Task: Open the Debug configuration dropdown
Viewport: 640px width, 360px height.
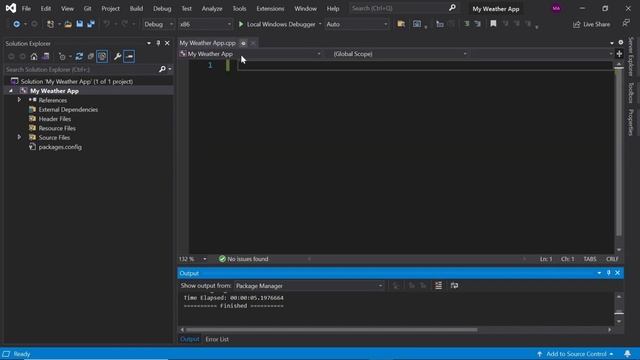Action: (158, 24)
